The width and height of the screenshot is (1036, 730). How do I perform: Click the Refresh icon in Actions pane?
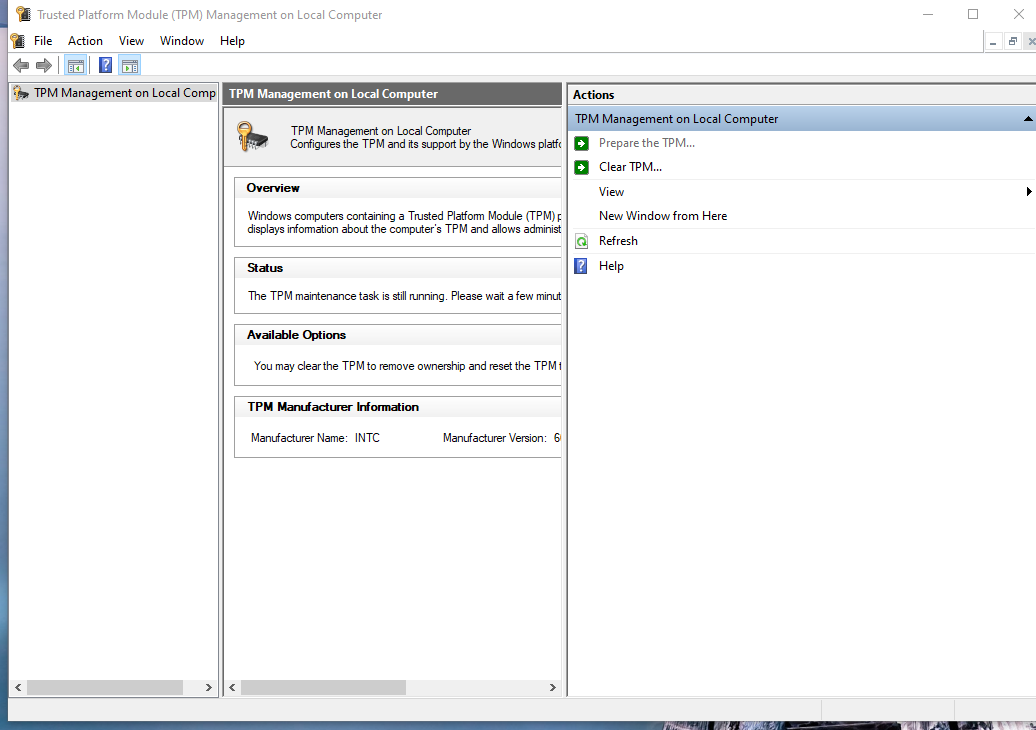(x=581, y=241)
